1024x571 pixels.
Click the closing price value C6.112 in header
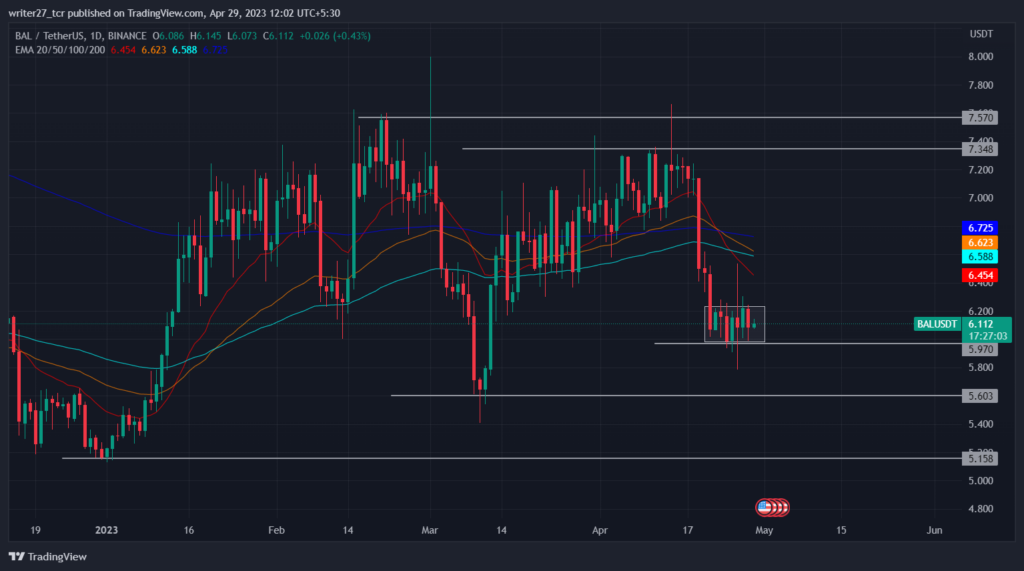(278, 36)
